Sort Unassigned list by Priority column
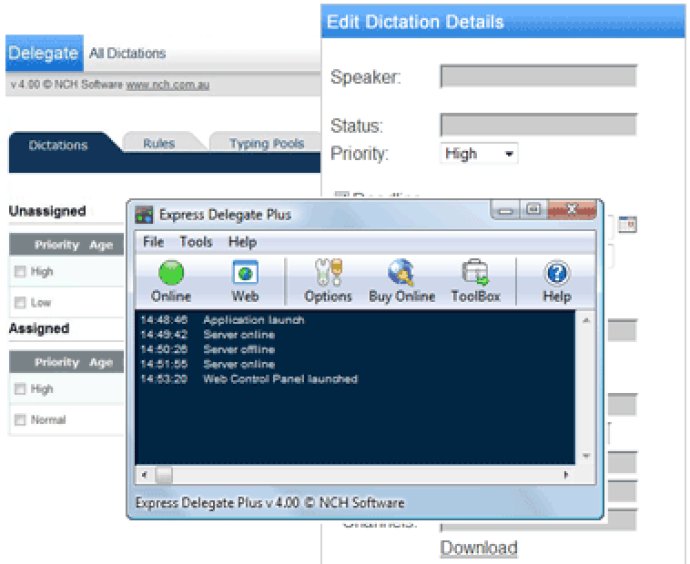Image resolution: width=690 pixels, height=564 pixels. pos(57,245)
